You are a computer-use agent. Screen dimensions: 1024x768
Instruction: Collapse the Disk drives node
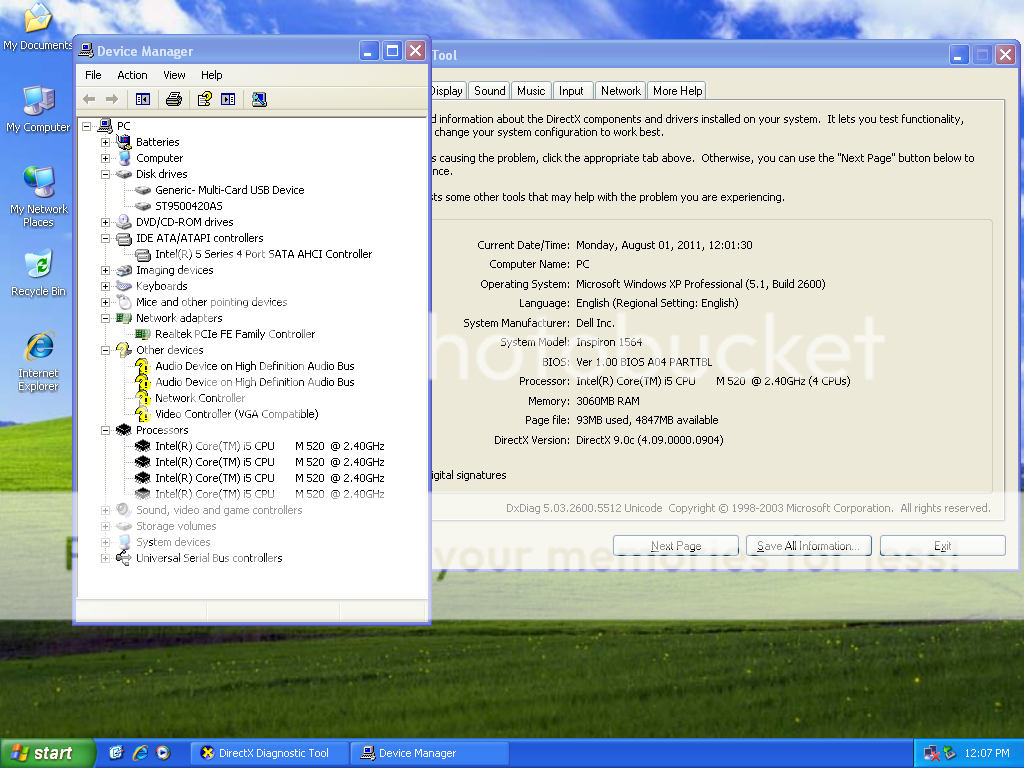pyautogui.click(x=105, y=174)
